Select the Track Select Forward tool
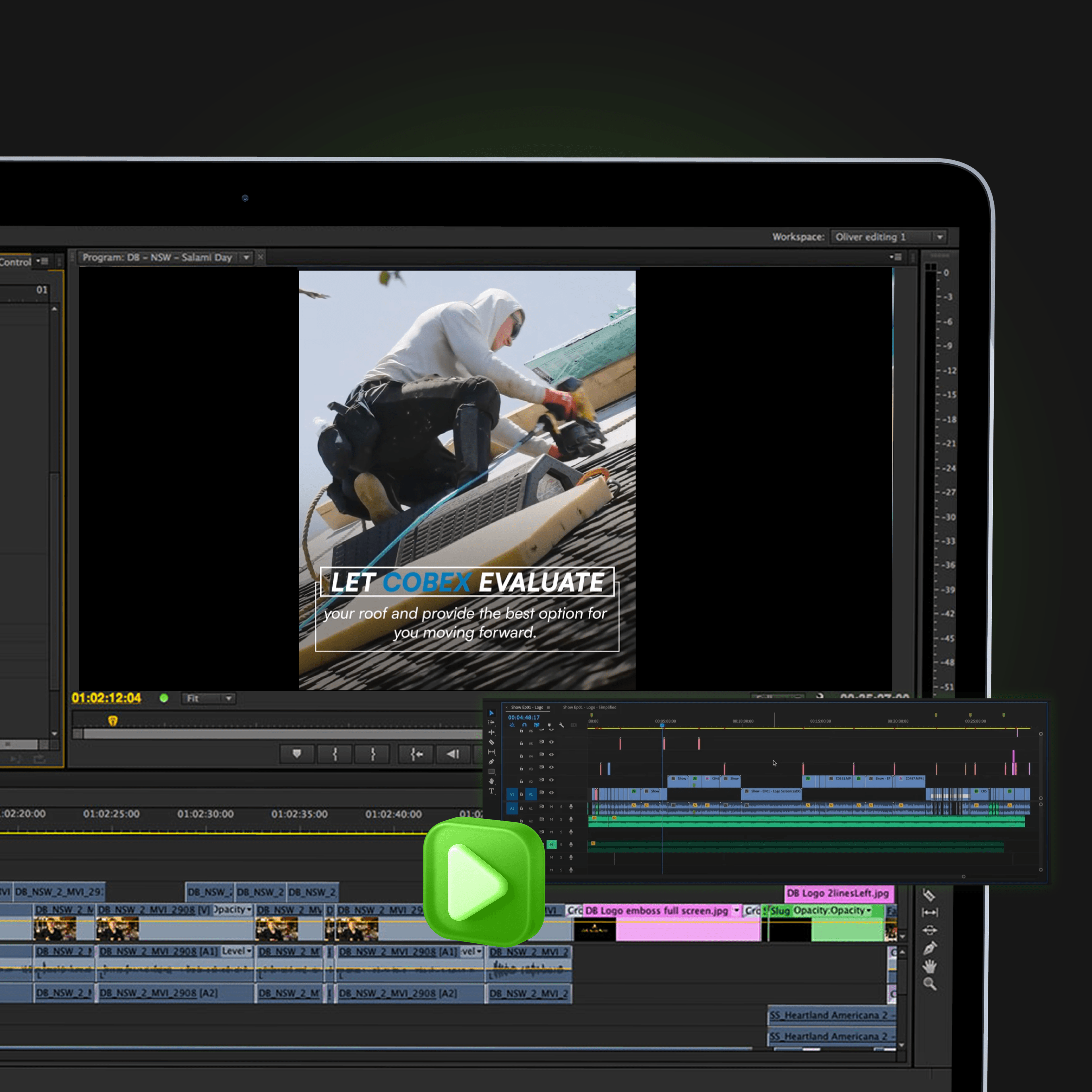This screenshot has height=1092, width=1092. pos(492,723)
